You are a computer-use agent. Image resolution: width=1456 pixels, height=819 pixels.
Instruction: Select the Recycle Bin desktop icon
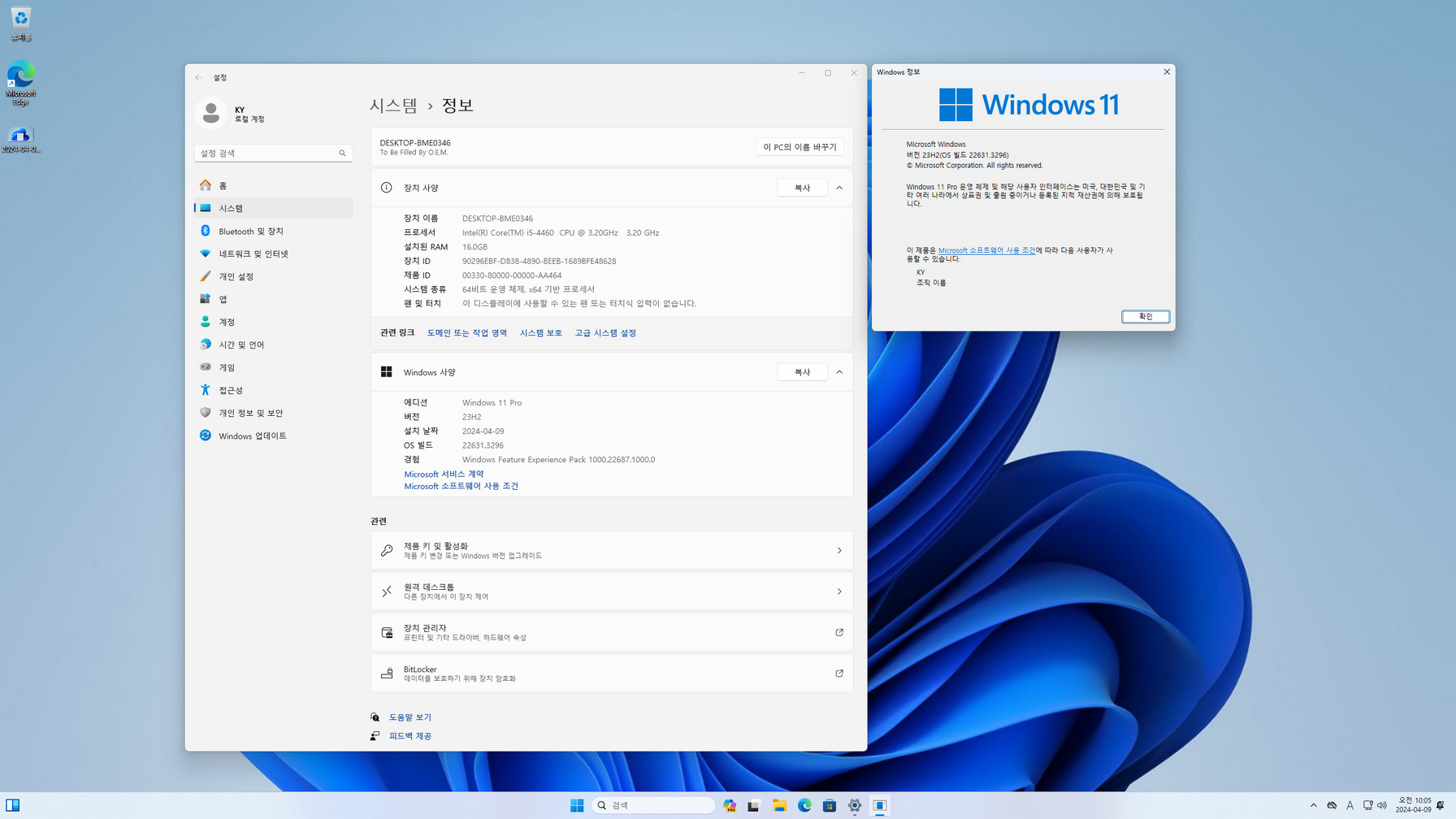21,24
